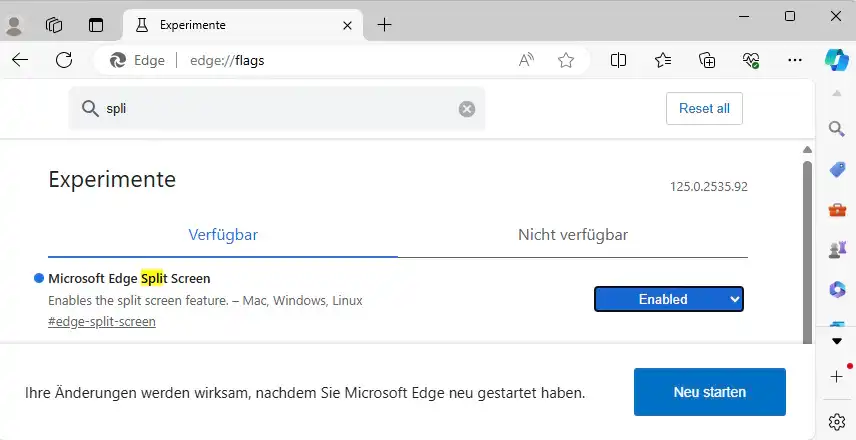Open the Collections icon
This screenshot has width=856, height=440.
[707, 60]
